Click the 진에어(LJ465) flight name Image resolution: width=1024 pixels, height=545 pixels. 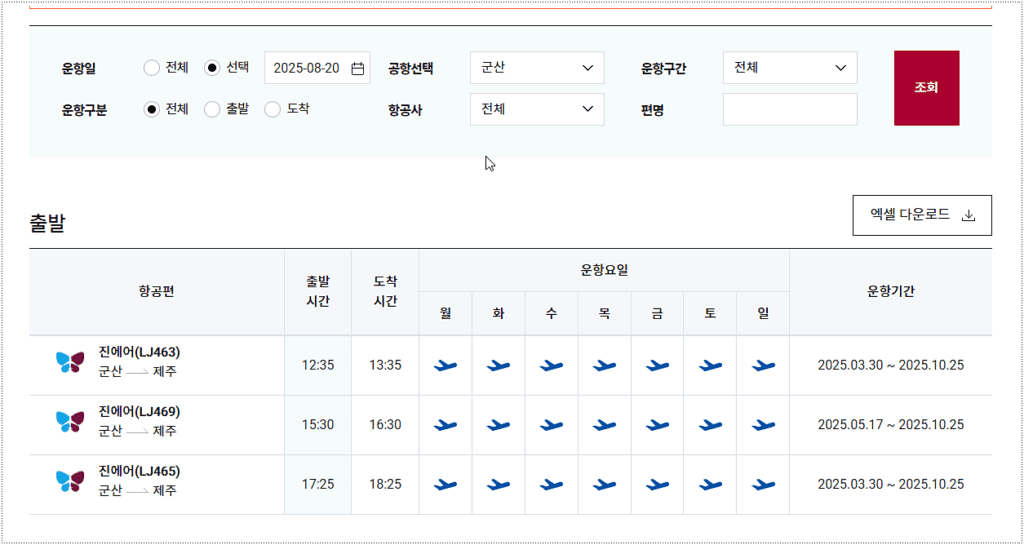[139, 471]
